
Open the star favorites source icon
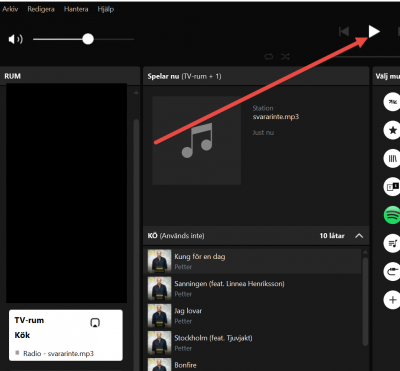(x=392, y=130)
